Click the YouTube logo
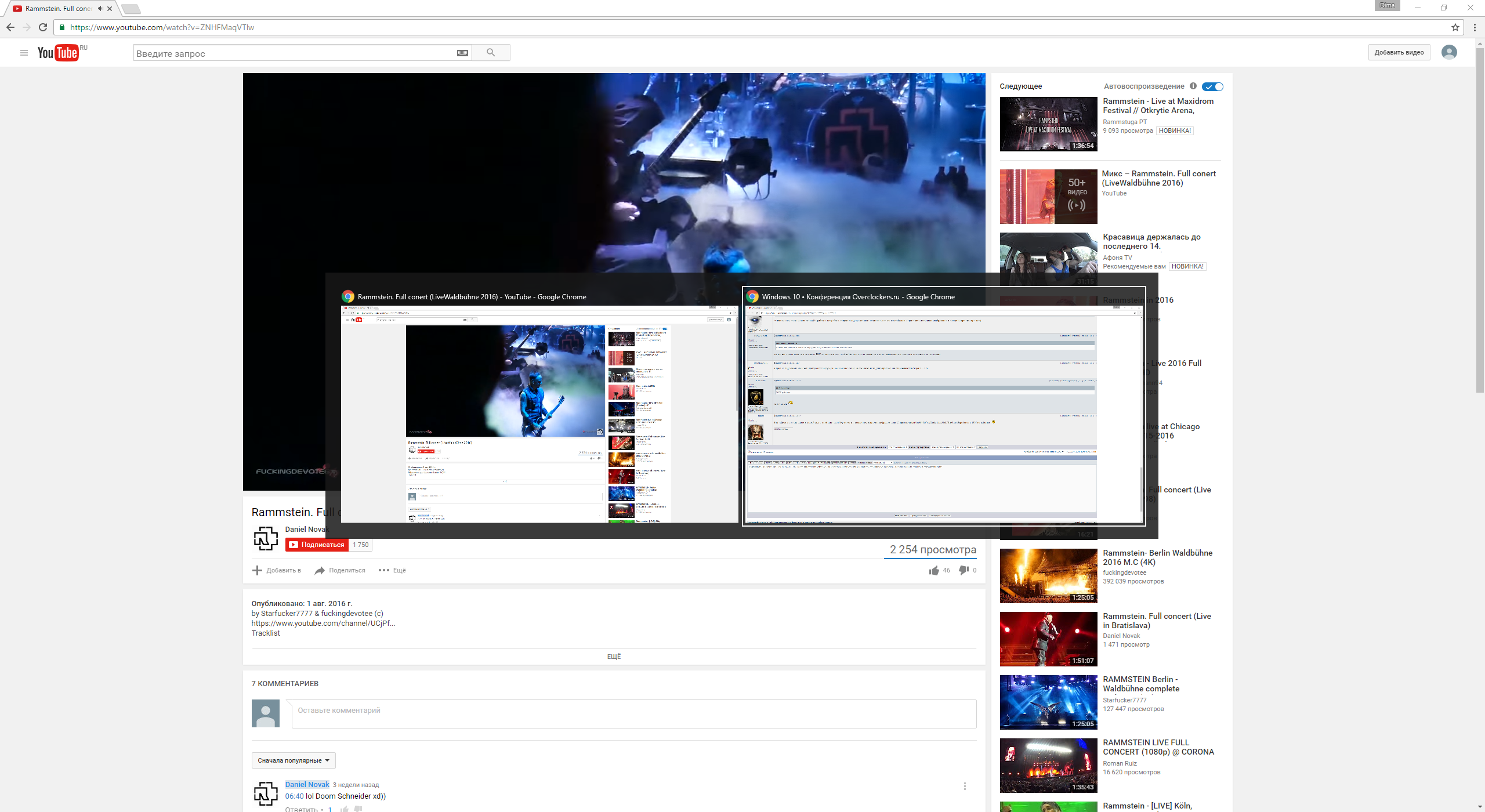 pyautogui.click(x=58, y=53)
